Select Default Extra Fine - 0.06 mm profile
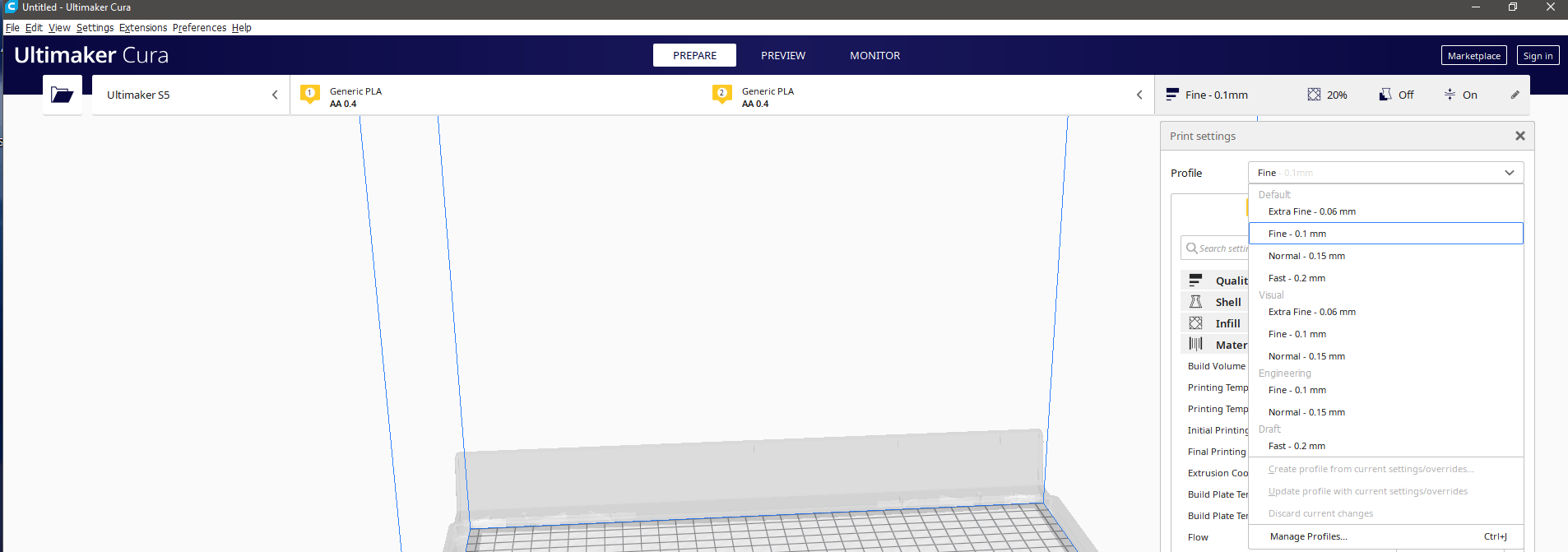The image size is (1568, 552). click(x=1386, y=211)
